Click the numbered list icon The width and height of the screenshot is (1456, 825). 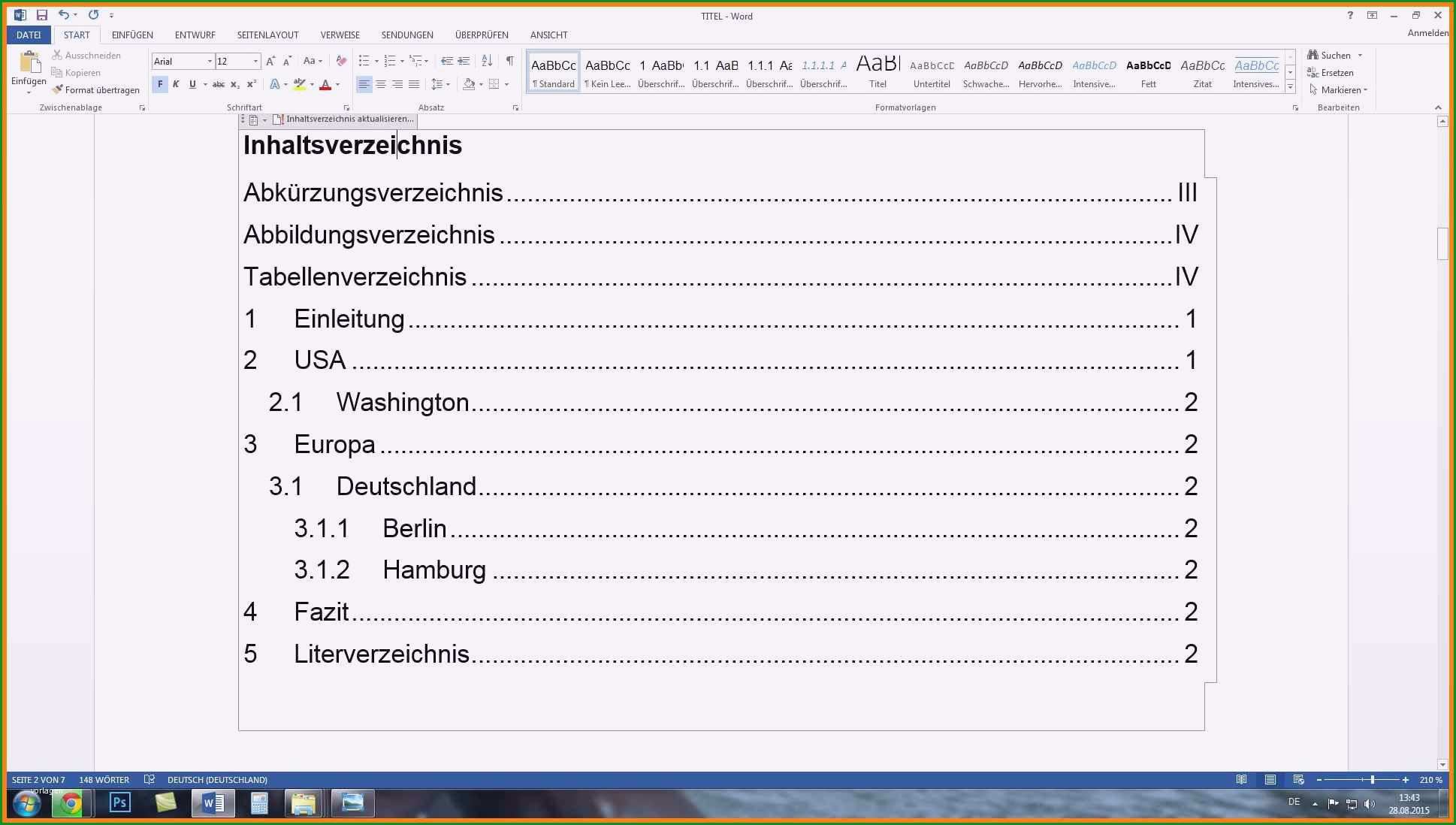coord(389,61)
